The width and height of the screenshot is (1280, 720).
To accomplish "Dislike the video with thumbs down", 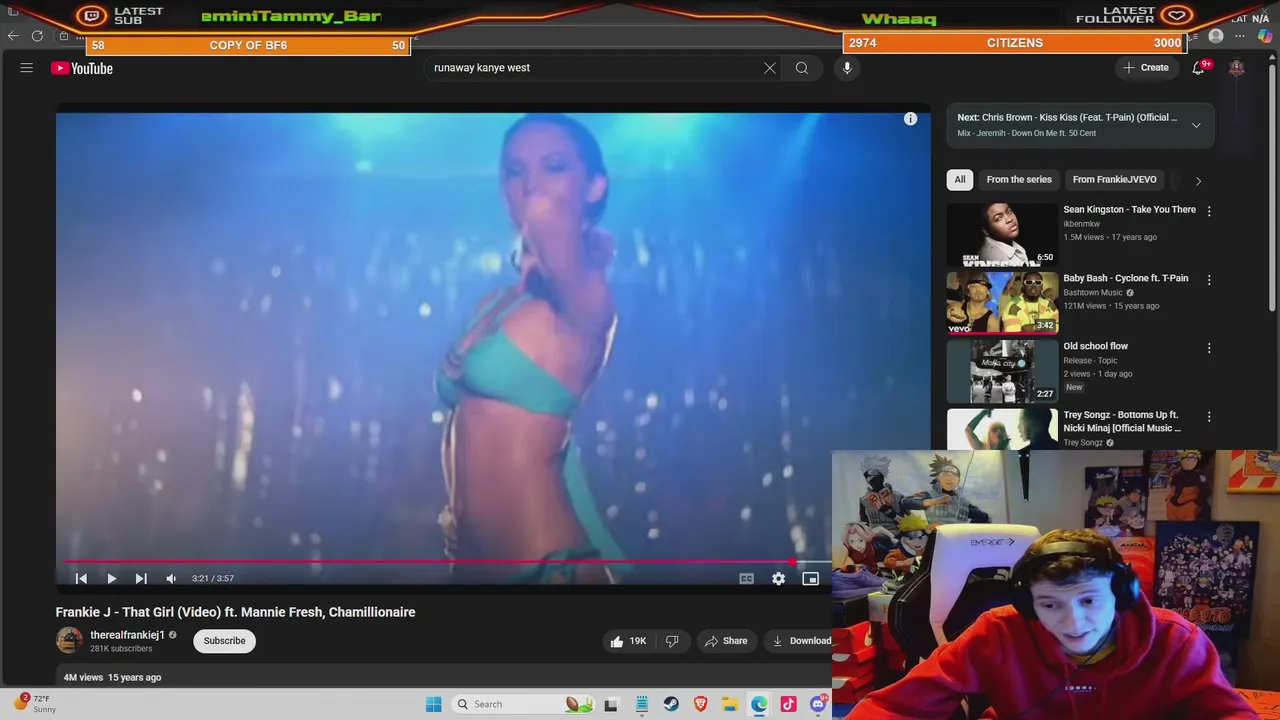I will coord(672,641).
